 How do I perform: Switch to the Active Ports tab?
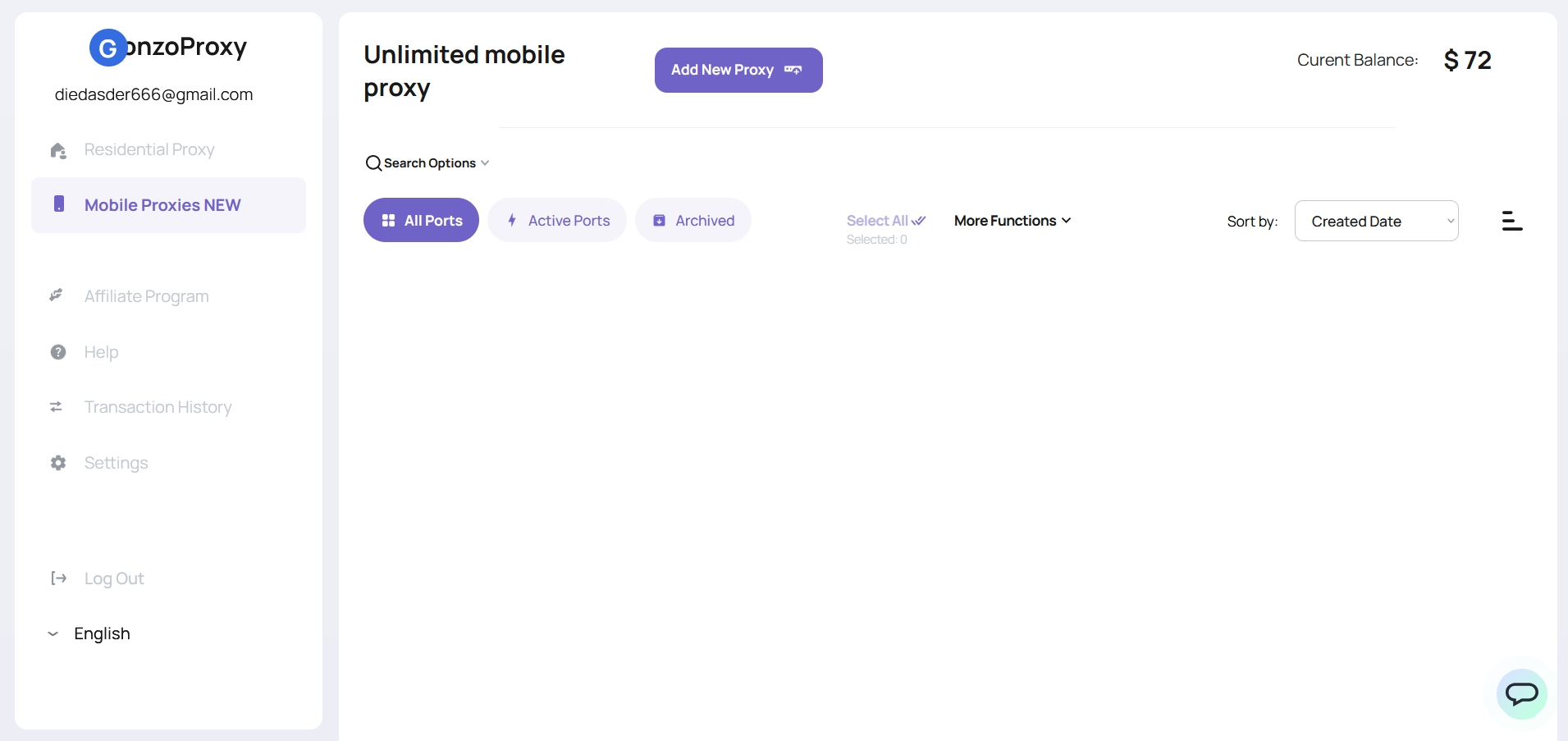point(557,221)
